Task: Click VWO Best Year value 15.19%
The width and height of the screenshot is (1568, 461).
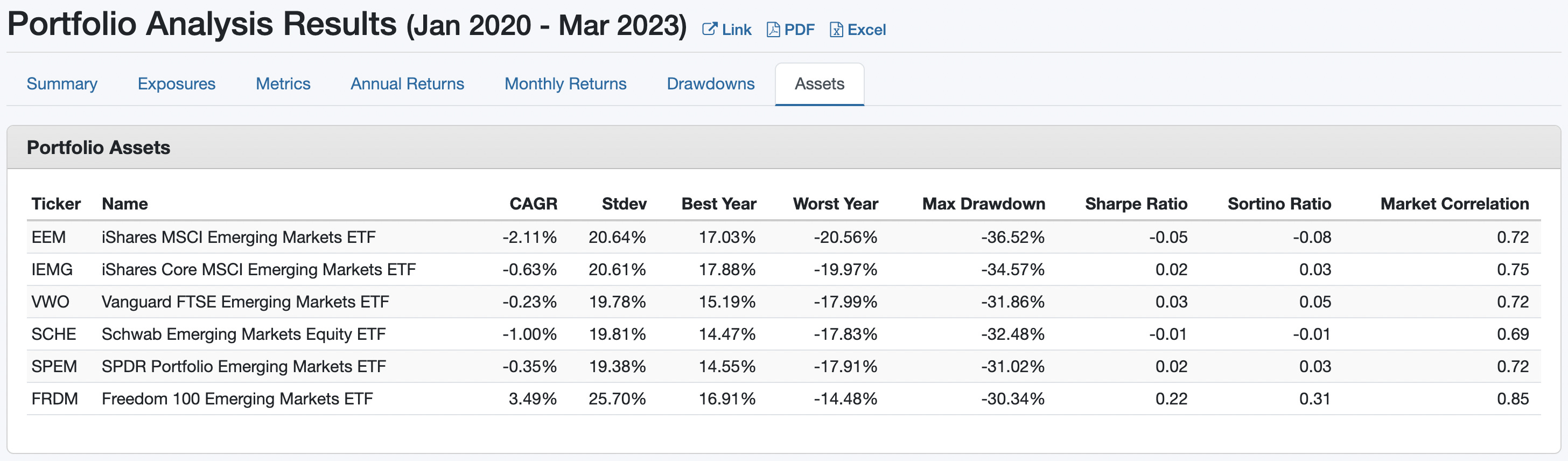Action: coord(727,302)
